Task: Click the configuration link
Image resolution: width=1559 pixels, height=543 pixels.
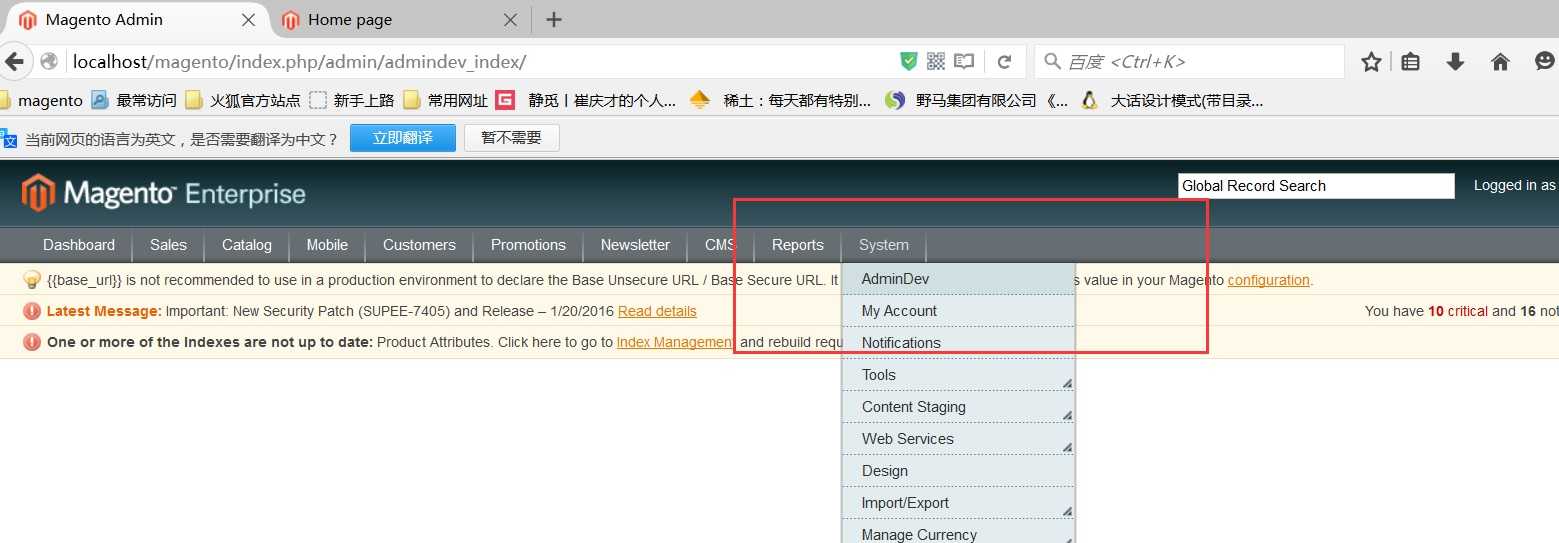Action: 1268,280
